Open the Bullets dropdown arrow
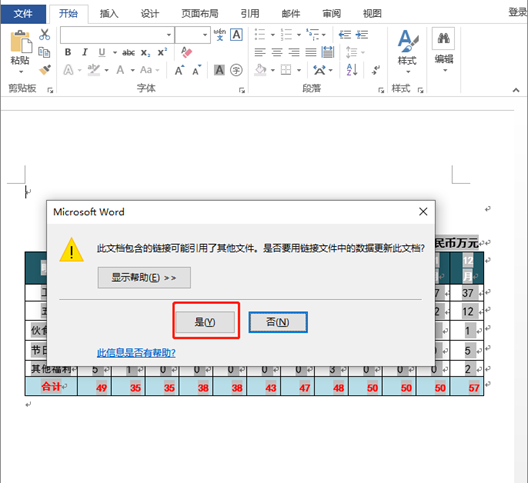The width and height of the screenshot is (528, 483). coord(273,35)
